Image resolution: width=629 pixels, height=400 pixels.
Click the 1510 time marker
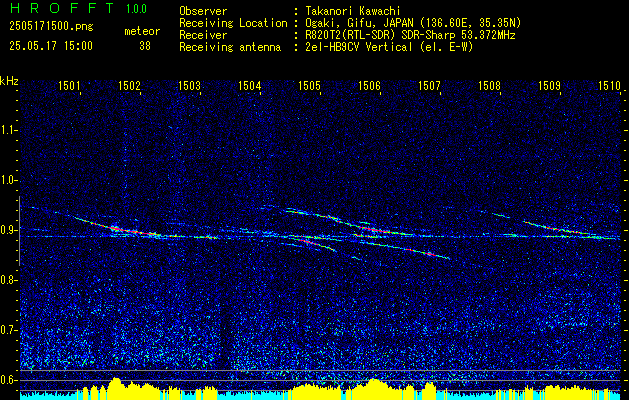pos(609,85)
